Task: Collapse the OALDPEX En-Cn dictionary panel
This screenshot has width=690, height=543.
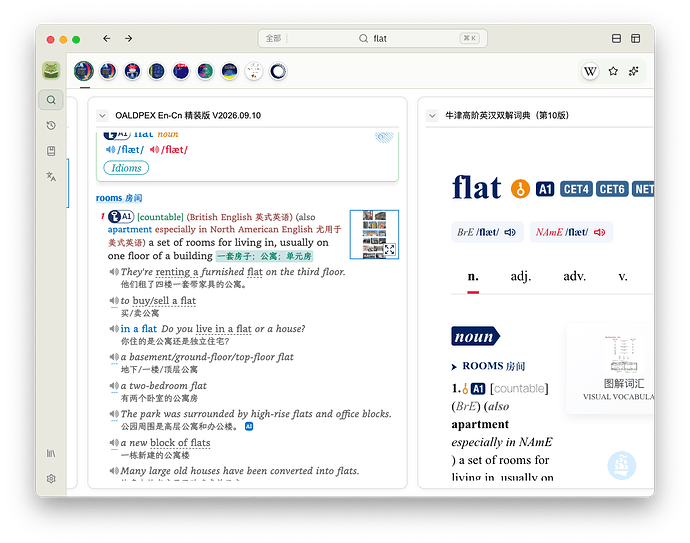Action: [102, 116]
